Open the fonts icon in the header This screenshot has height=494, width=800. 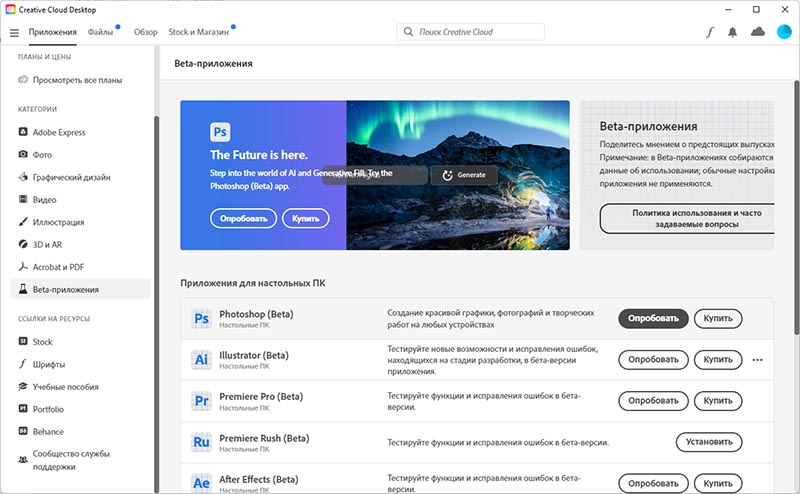[710, 32]
